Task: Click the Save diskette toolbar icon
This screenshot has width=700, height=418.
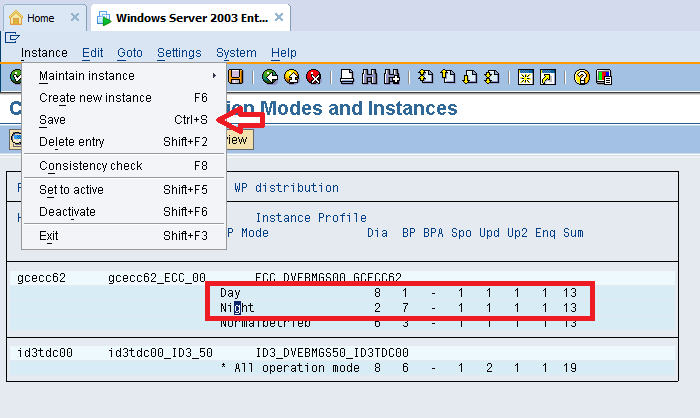Action: point(236,77)
